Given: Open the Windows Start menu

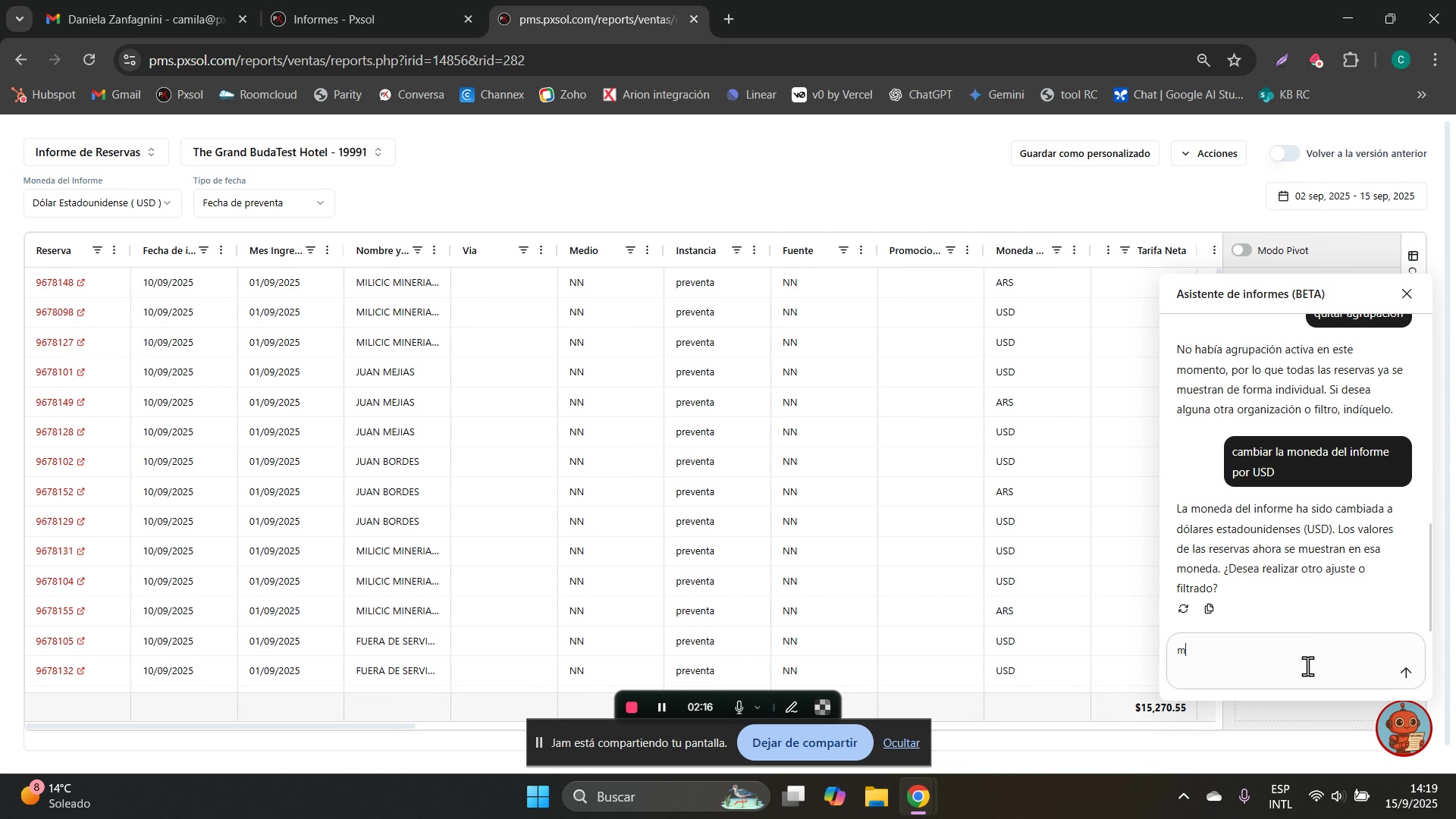Looking at the screenshot, I should tap(538, 796).
